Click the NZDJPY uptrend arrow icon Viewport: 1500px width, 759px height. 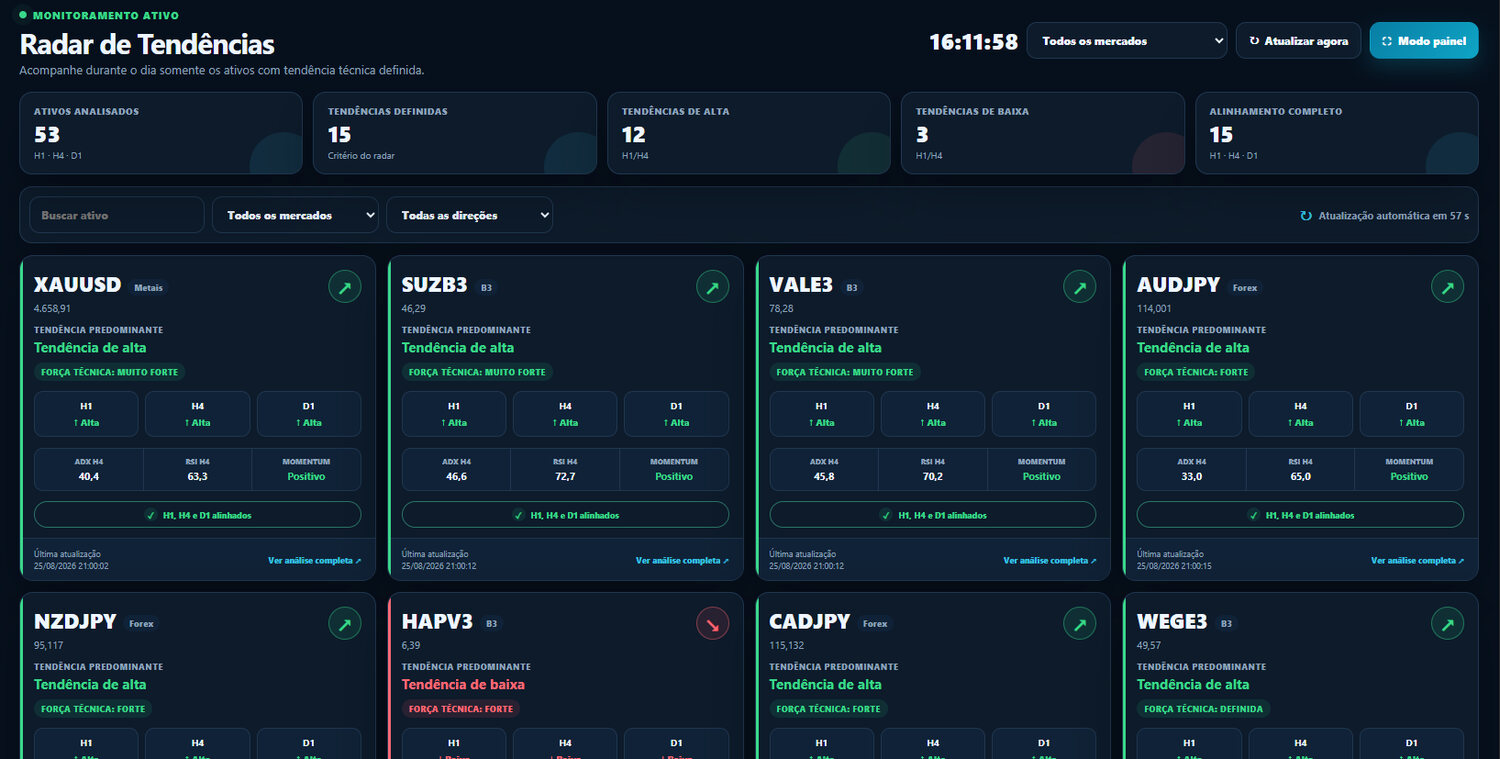pyautogui.click(x=345, y=624)
